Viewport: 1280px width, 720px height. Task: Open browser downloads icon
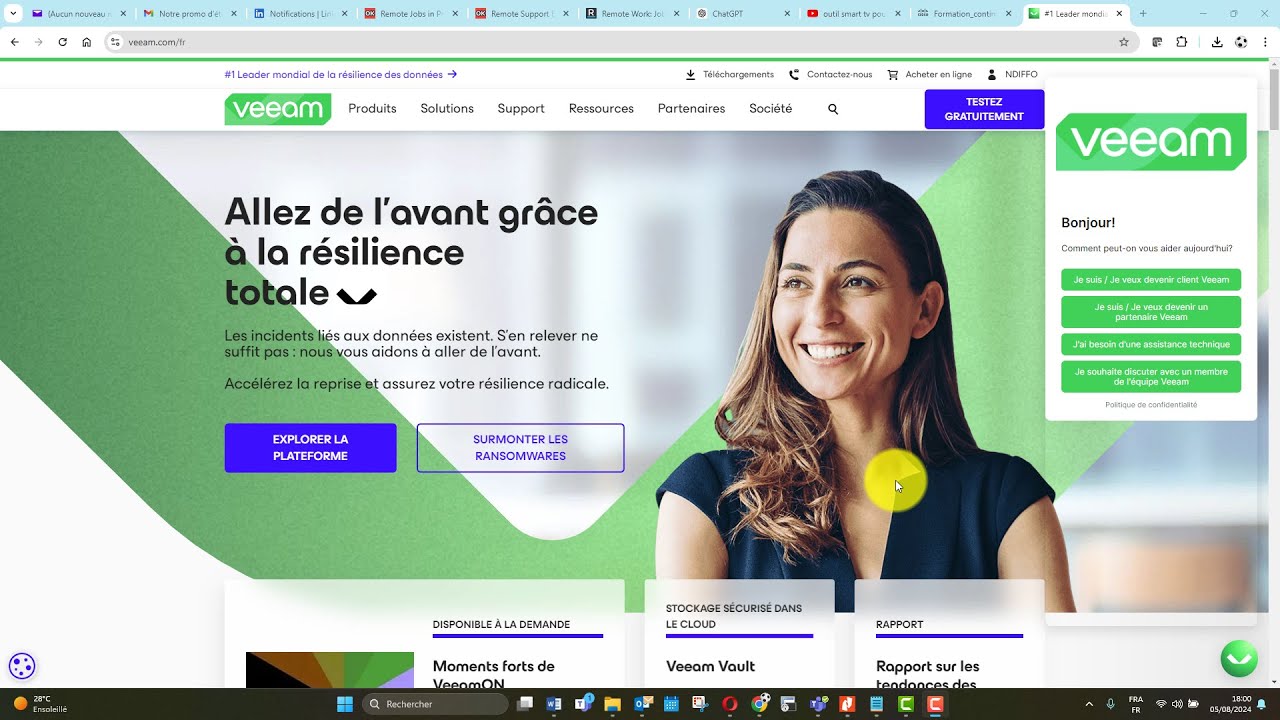[x=1217, y=42]
